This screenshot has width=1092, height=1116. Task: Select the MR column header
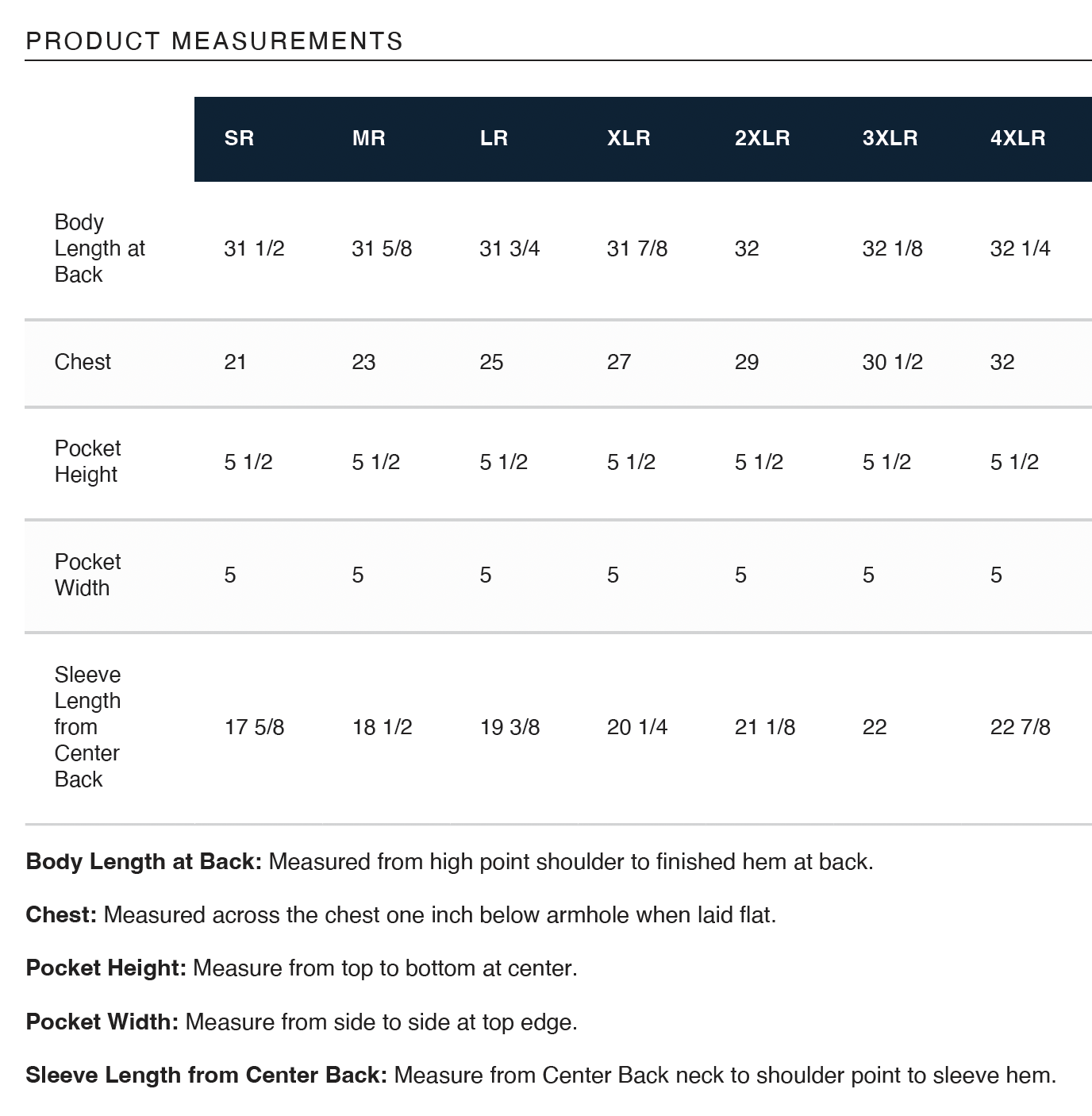click(368, 138)
